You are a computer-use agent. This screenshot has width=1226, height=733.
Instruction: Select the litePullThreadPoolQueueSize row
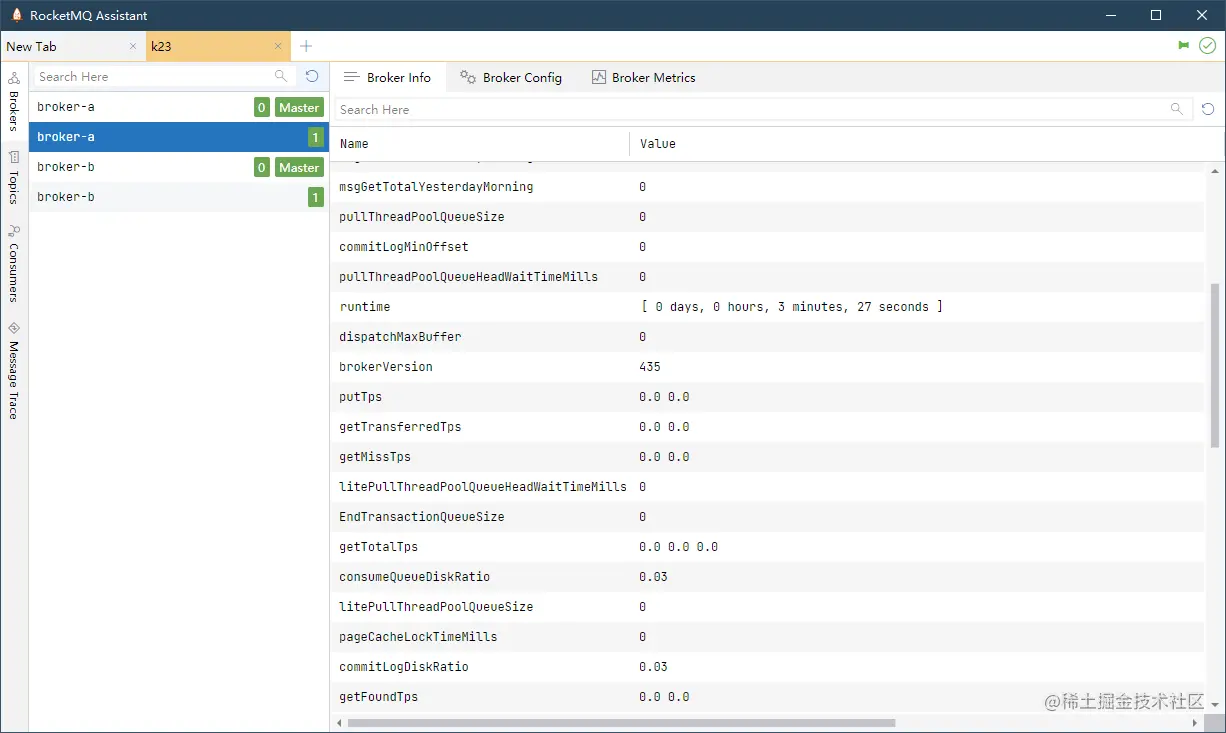coord(767,607)
